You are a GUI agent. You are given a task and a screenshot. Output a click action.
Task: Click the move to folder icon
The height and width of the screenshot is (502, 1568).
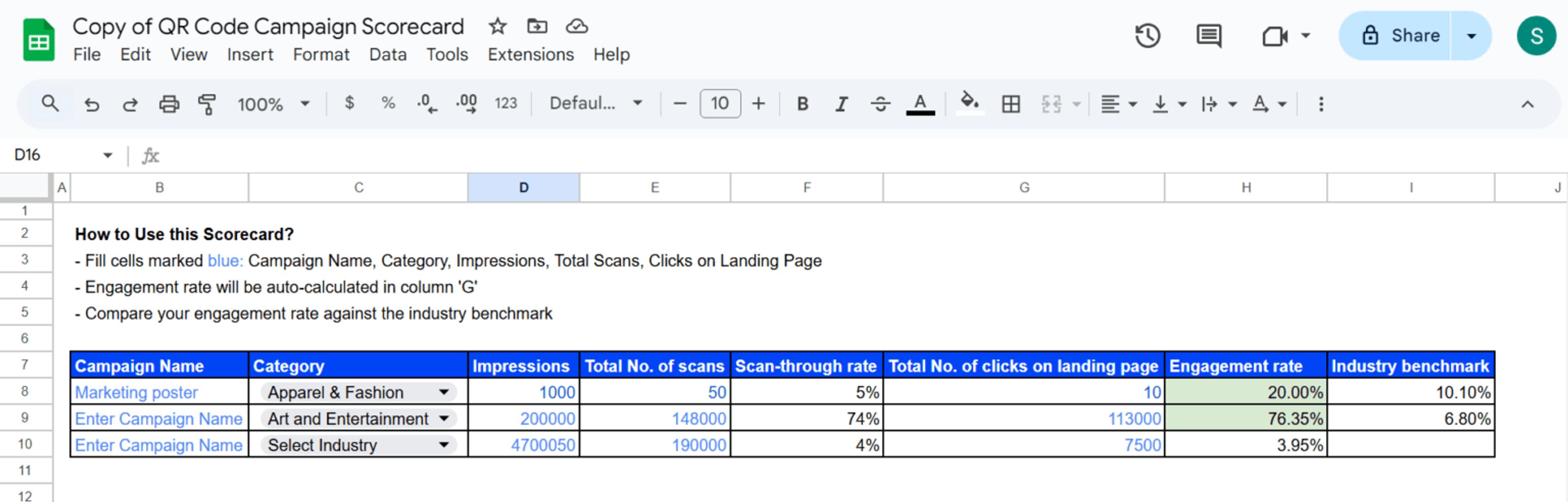(537, 26)
